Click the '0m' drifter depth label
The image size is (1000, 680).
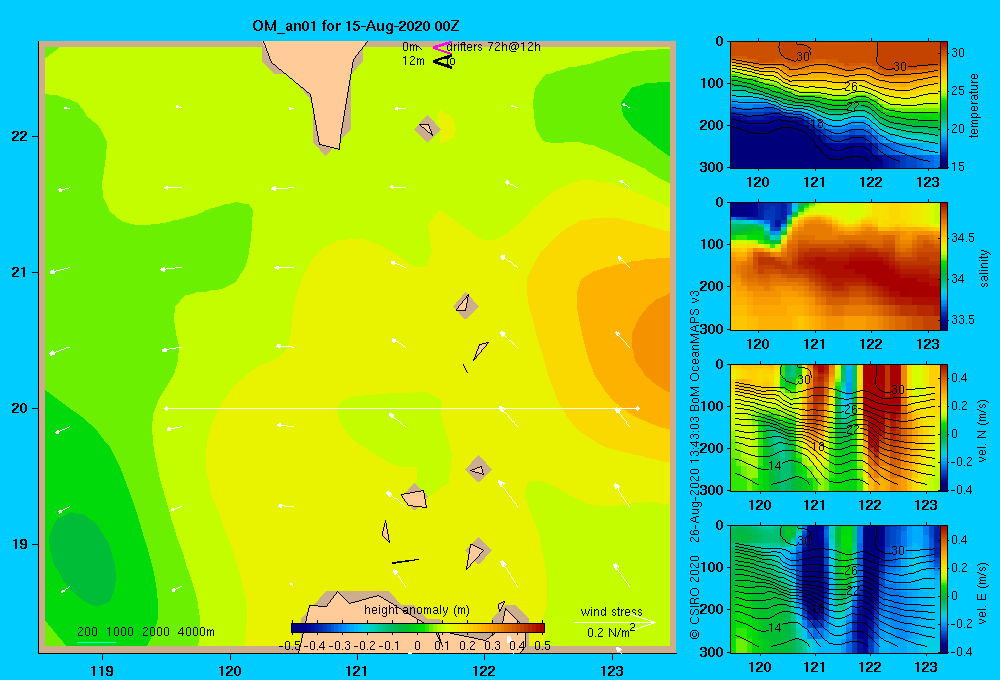click(x=410, y=47)
